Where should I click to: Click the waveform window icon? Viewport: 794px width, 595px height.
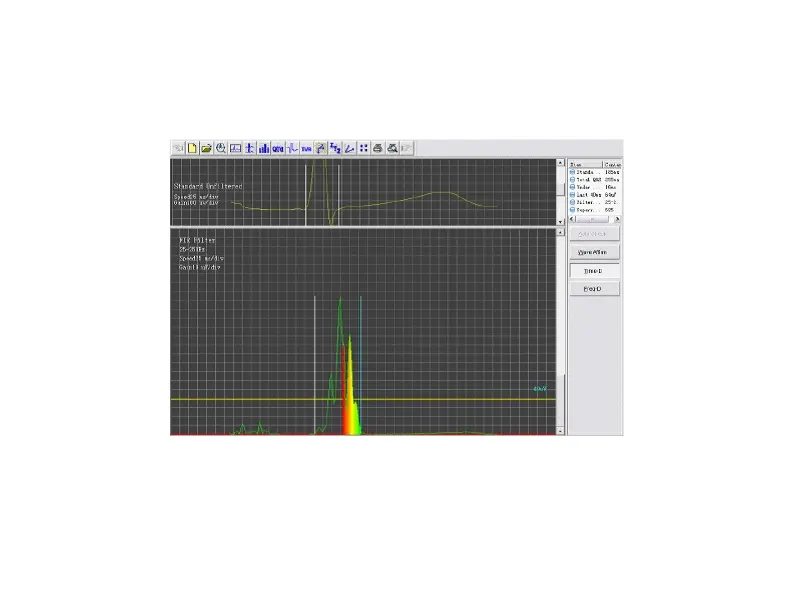235,148
